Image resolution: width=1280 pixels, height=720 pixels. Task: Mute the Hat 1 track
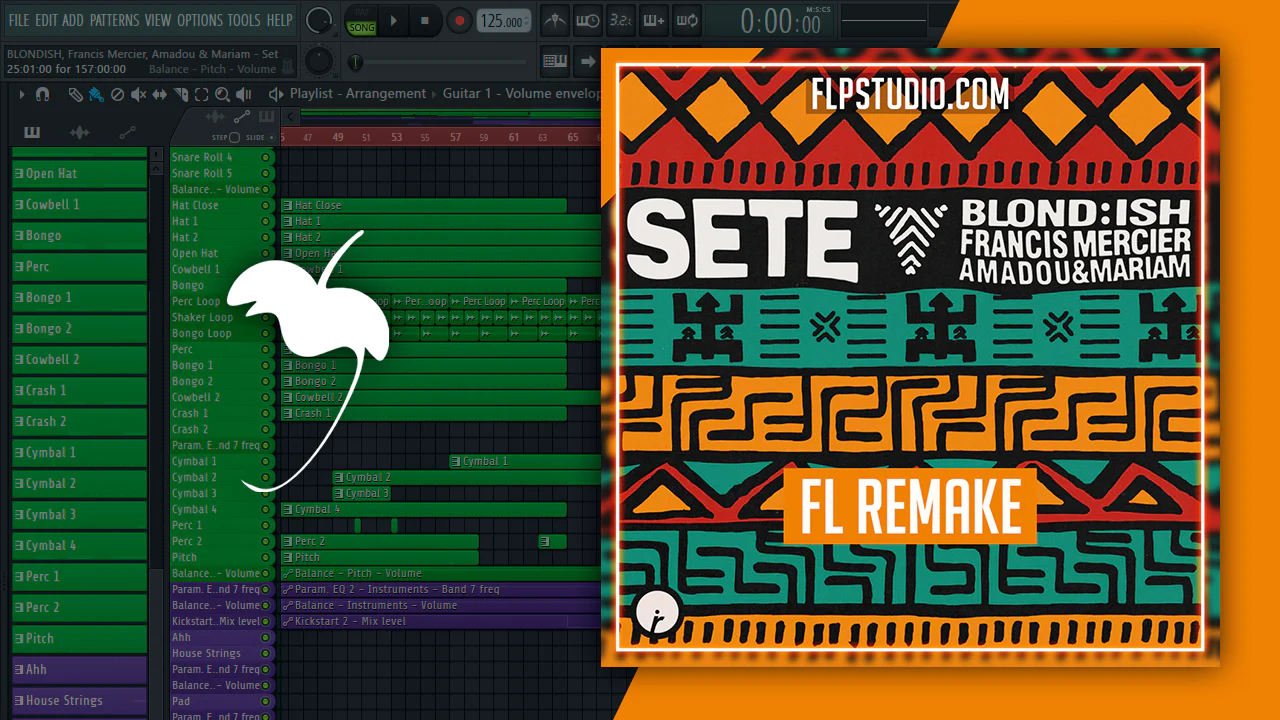[265, 221]
